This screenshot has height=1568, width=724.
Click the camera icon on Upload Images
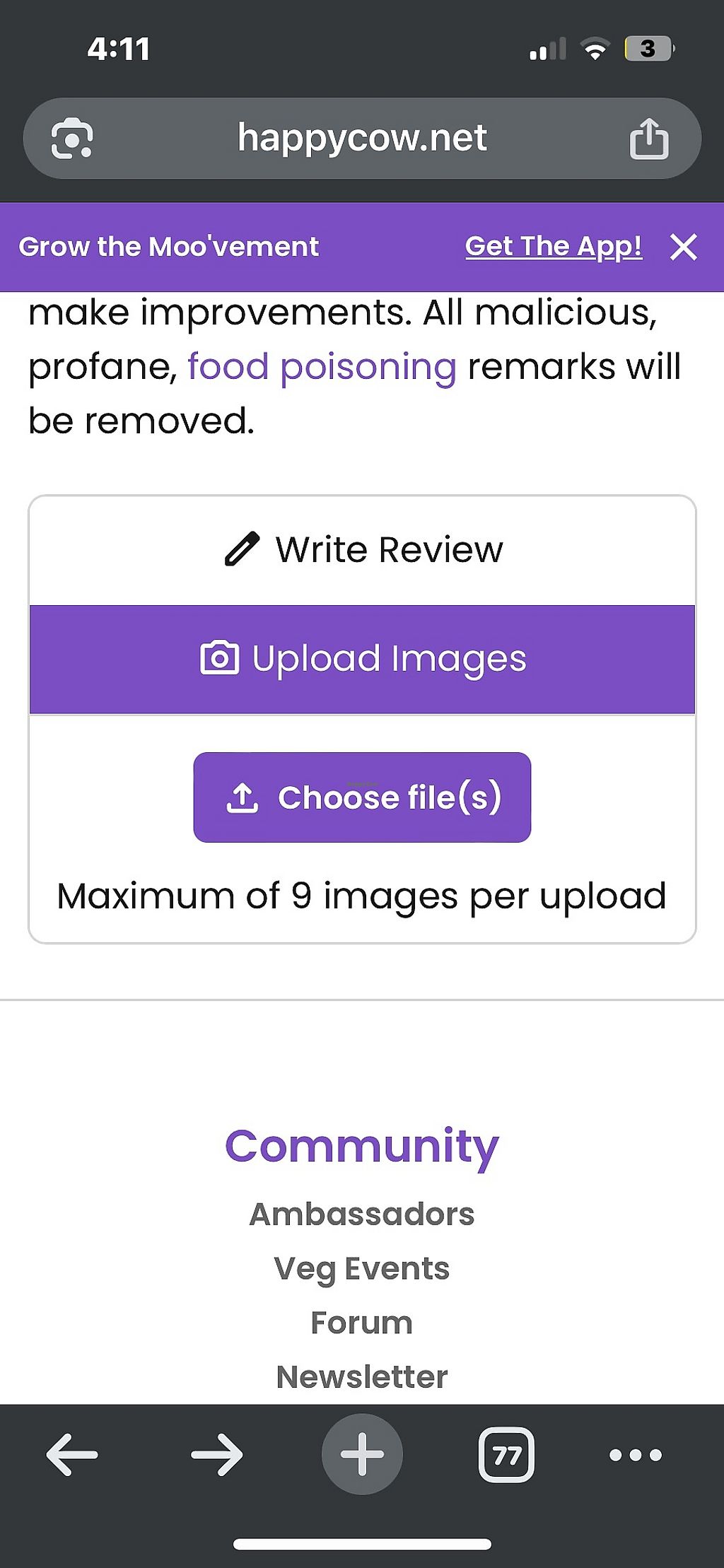pyautogui.click(x=219, y=658)
